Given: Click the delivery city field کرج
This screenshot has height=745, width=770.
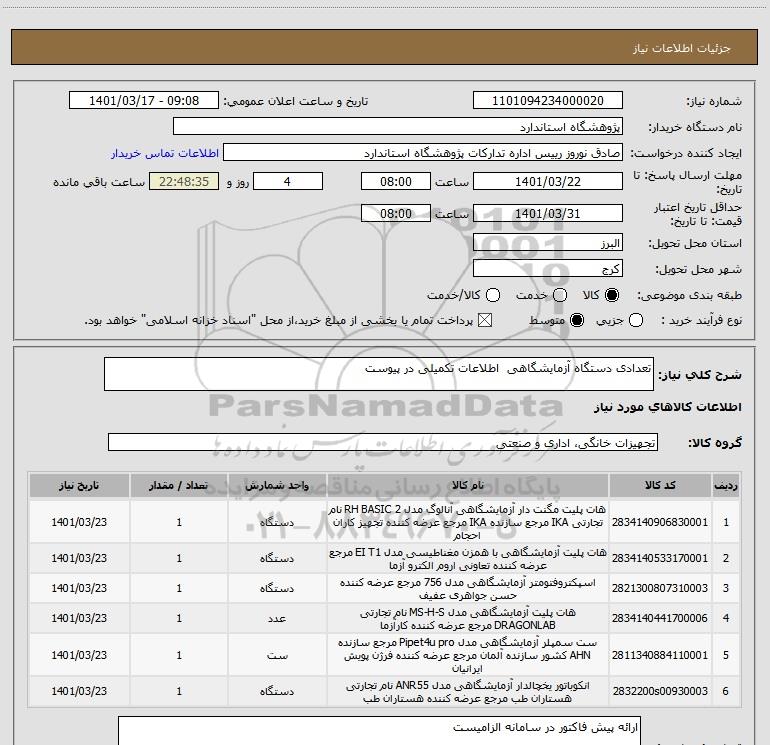Looking at the screenshot, I should click(548, 269).
